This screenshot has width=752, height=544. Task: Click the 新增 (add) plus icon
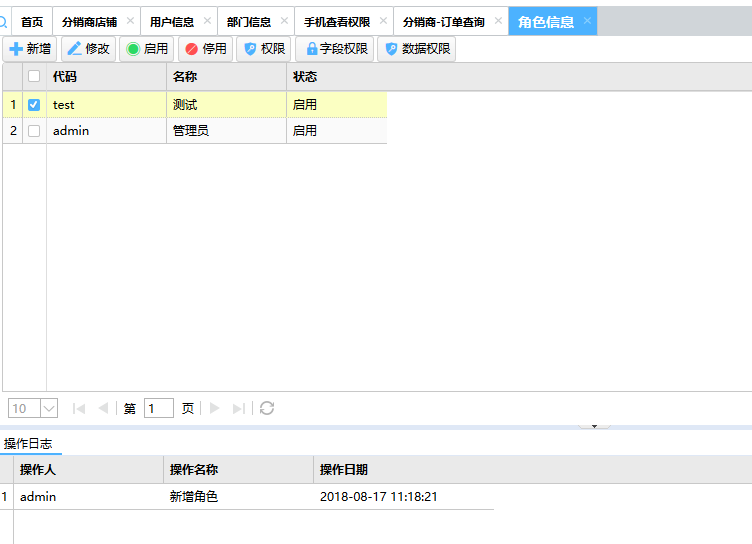coord(16,49)
